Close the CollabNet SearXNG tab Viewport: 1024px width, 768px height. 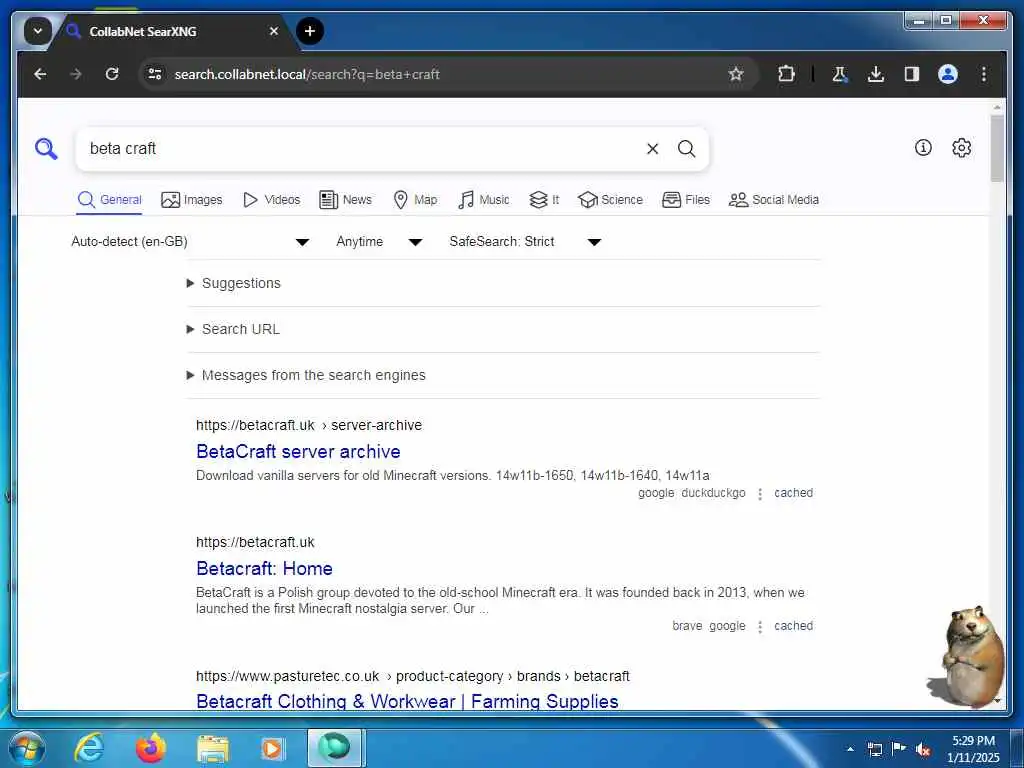point(274,31)
